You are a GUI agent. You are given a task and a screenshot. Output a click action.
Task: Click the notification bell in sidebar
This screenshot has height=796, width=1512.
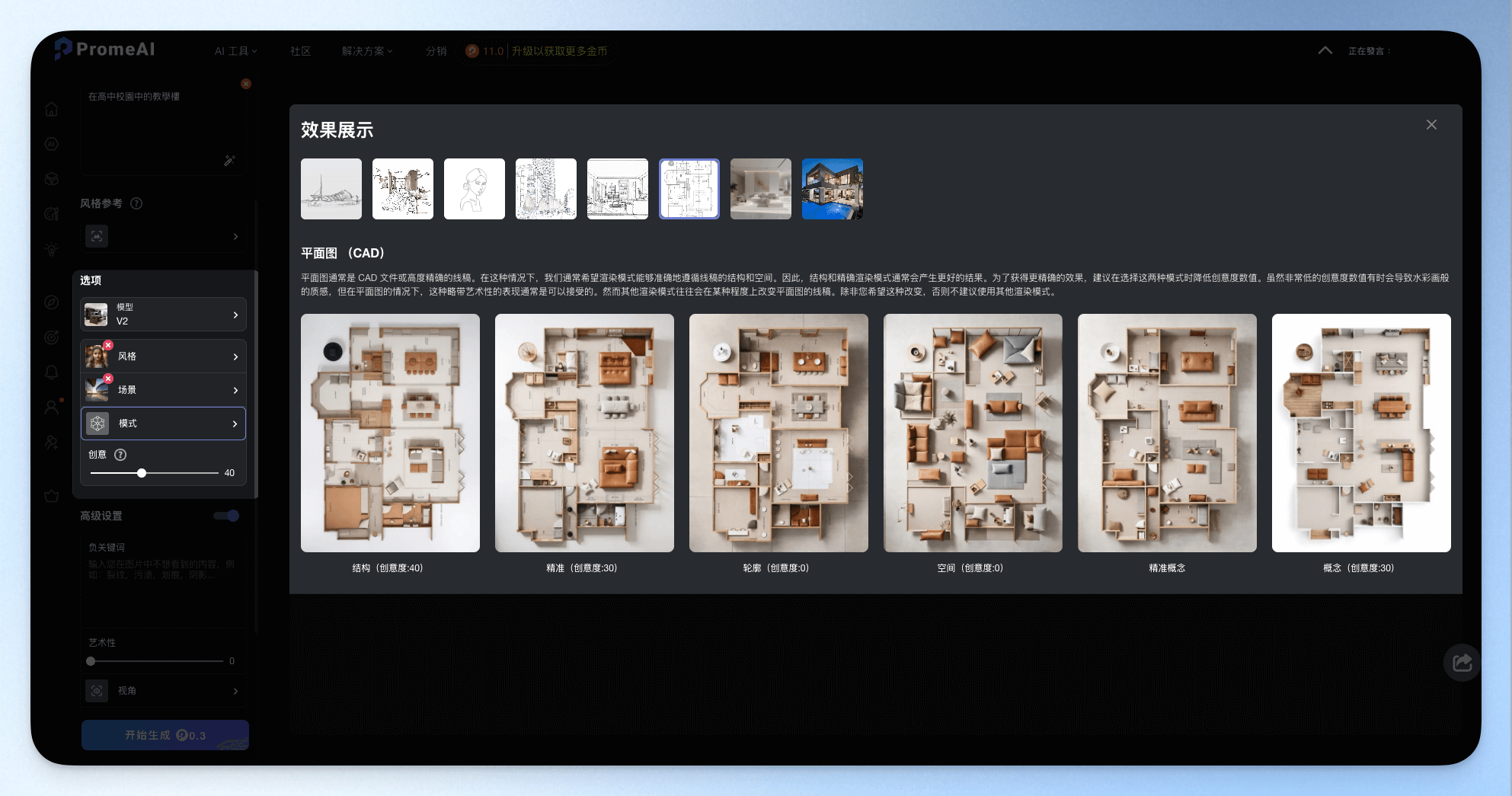click(x=52, y=372)
